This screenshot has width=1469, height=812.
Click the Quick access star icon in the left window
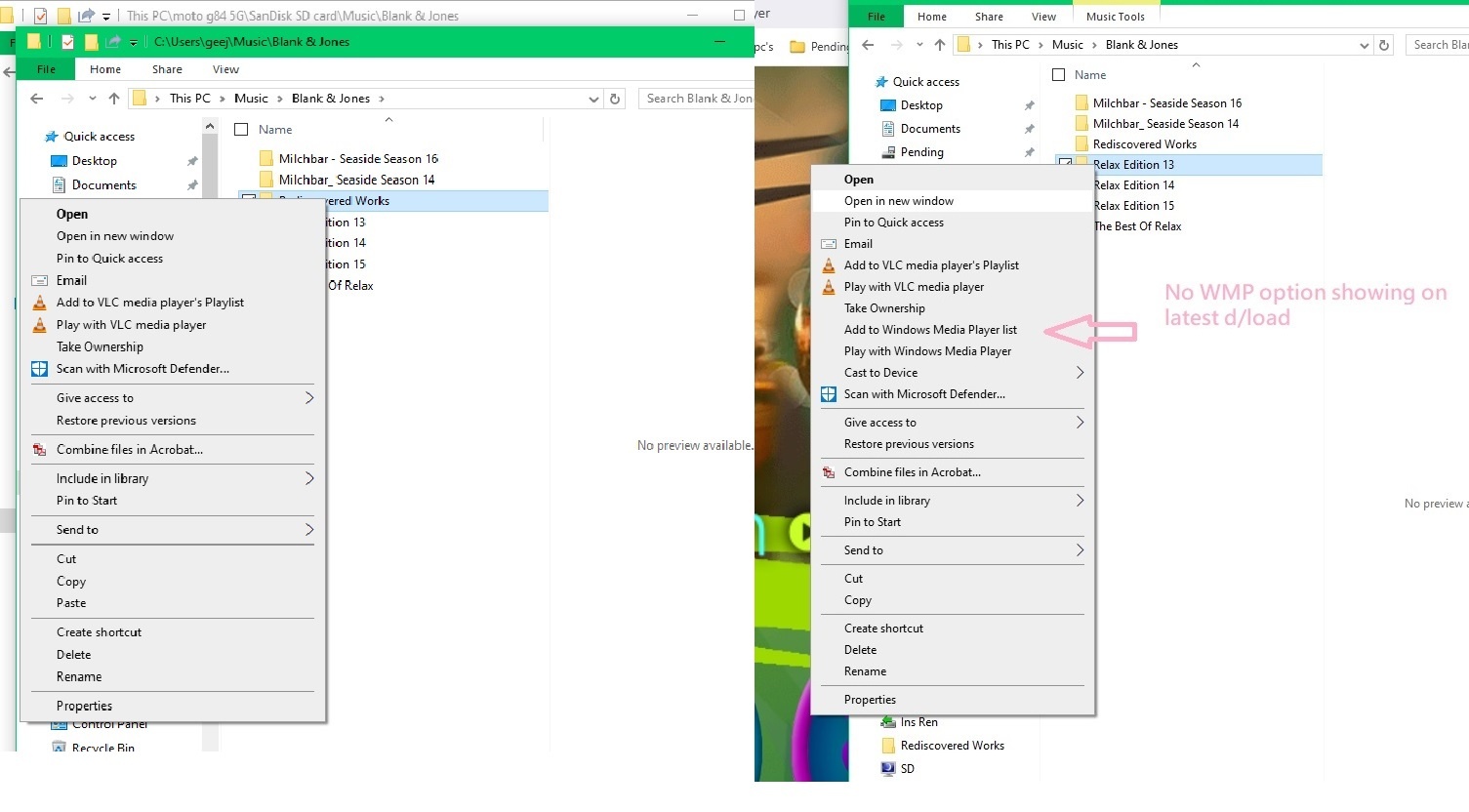52,137
